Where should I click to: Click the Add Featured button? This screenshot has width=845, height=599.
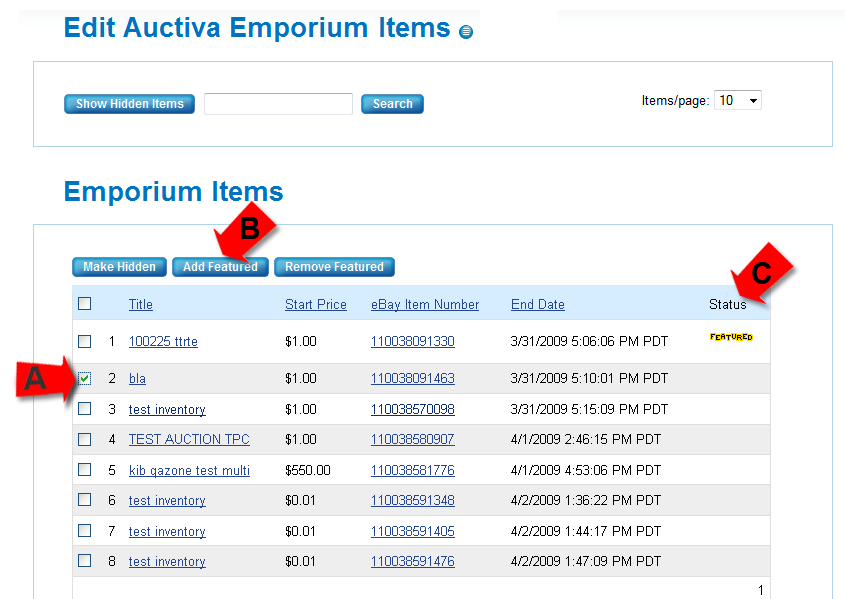click(220, 267)
